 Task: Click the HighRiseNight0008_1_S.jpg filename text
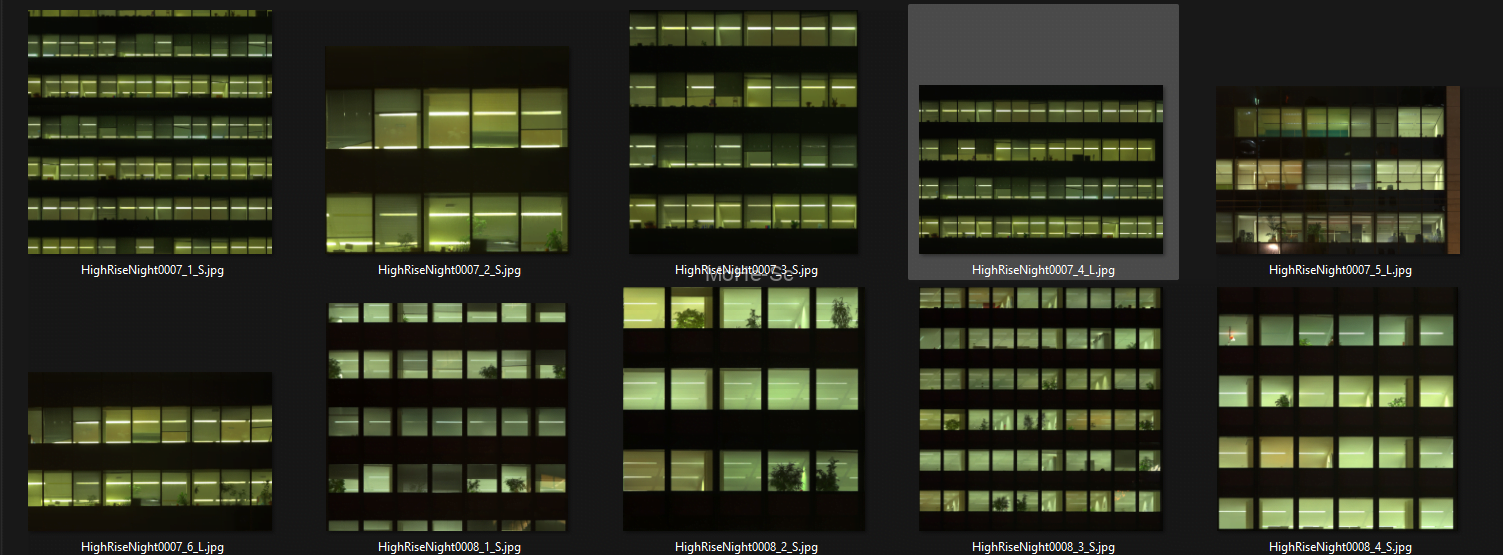coord(449,547)
